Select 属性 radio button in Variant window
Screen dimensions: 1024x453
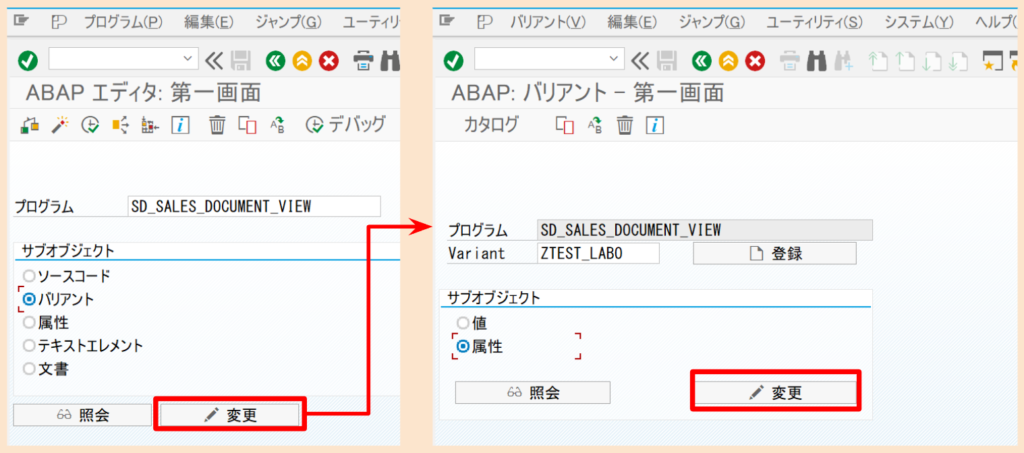[463, 346]
